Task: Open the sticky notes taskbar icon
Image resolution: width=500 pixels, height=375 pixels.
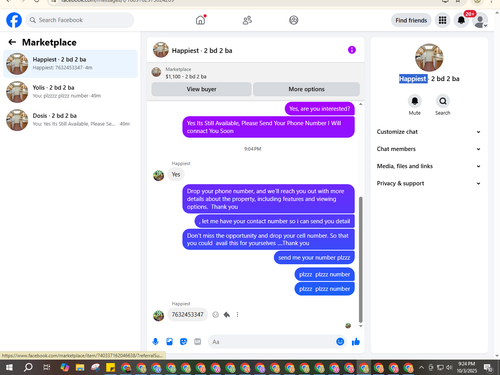Action: point(110,368)
